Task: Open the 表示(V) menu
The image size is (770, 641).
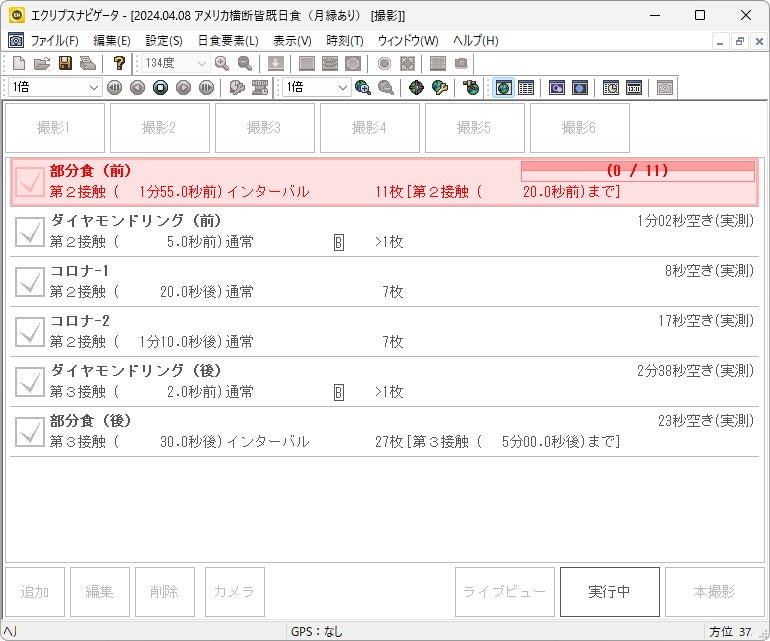Action: [292, 41]
